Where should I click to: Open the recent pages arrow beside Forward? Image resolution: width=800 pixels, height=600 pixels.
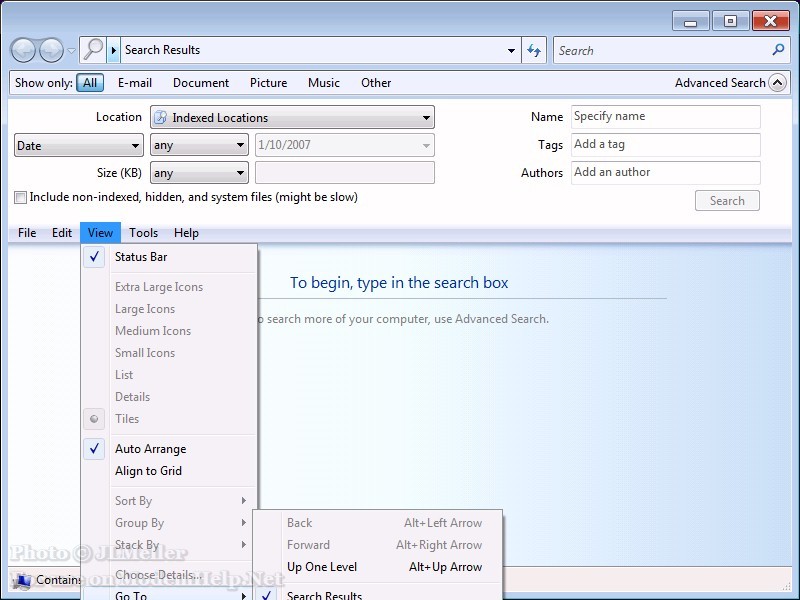[x=71, y=51]
